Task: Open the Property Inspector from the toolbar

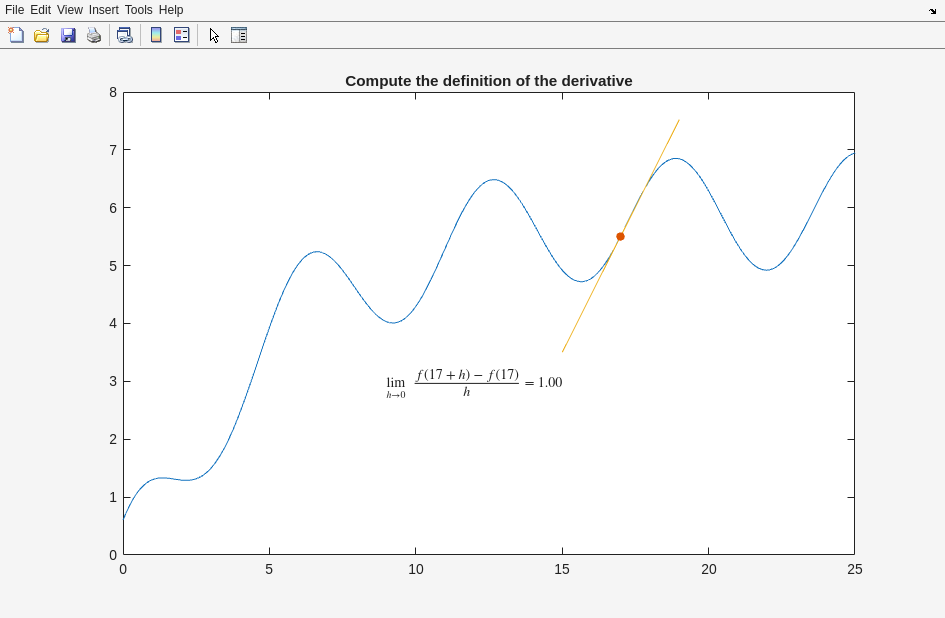Action: pos(239,35)
